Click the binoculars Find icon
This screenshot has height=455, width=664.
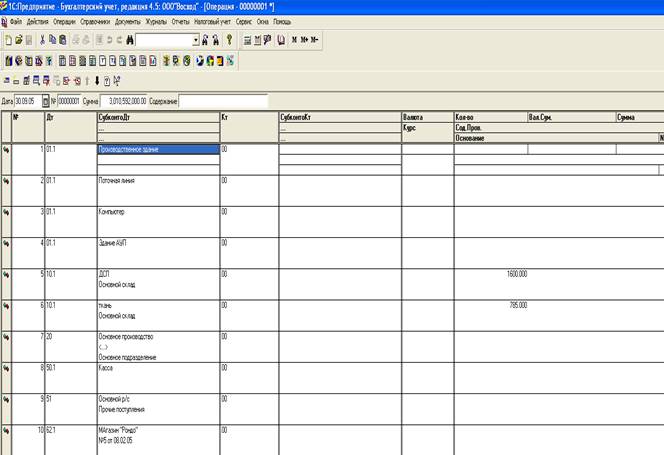coord(127,40)
